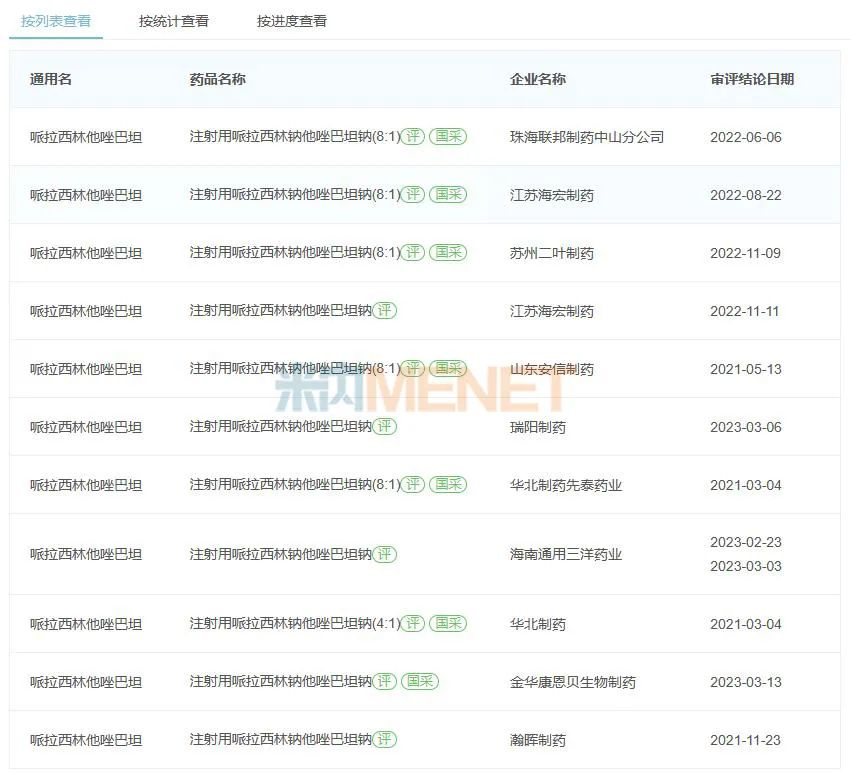The height and width of the screenshot is (774, 851).
Task: Click the 药品名称 column header
Action: (218, 79)
